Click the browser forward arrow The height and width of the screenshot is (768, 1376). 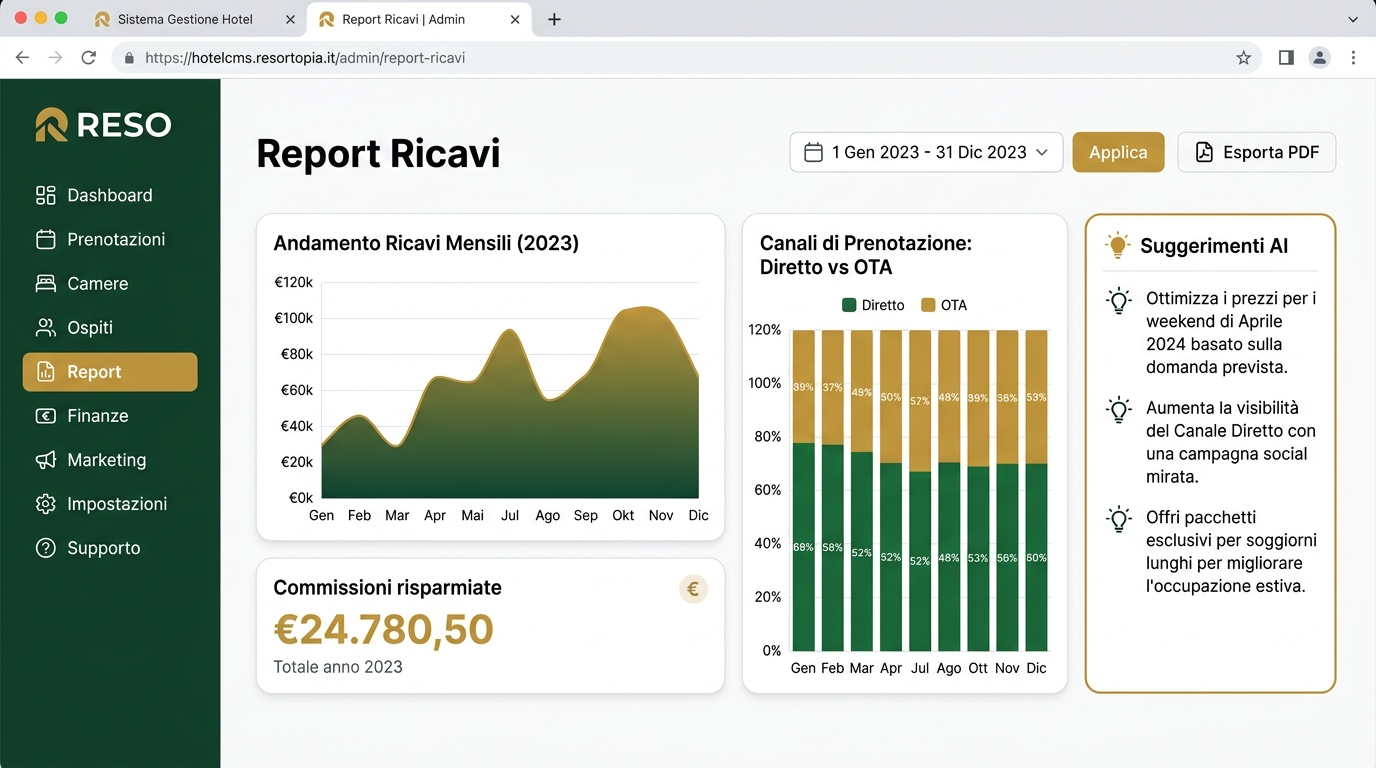click(x=55, y=58)
